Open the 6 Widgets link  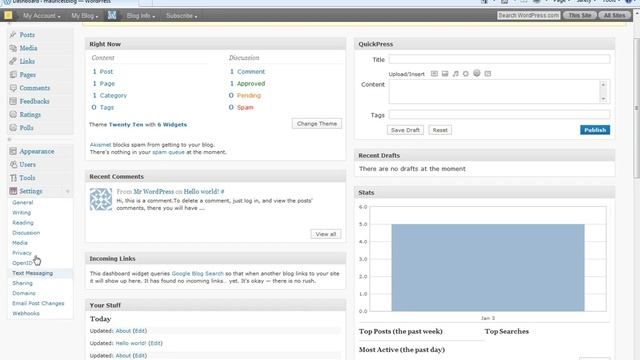coord(172,124)
